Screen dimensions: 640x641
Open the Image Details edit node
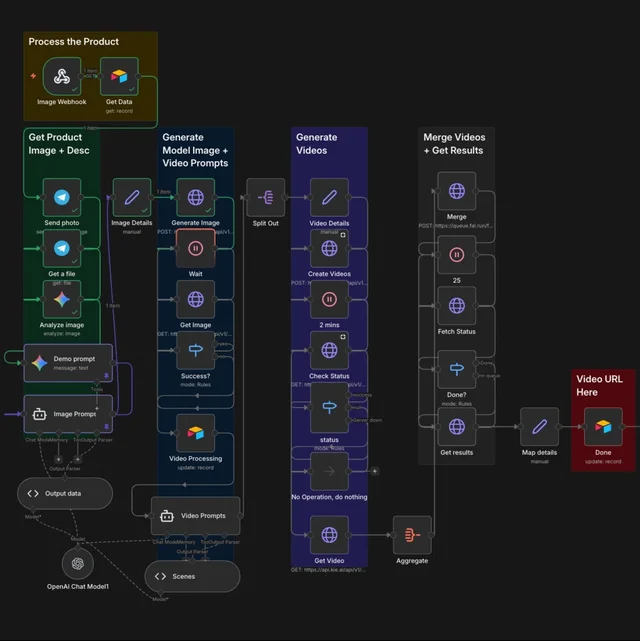coord(131,197)
